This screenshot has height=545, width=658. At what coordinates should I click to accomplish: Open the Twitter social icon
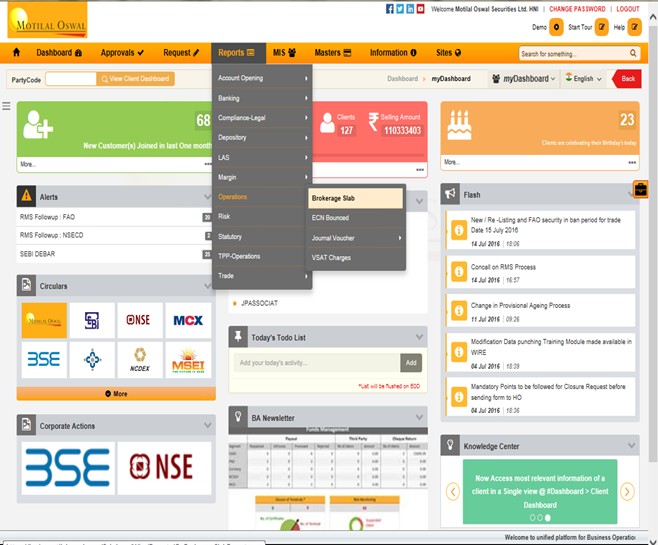(x=400, y=9)
